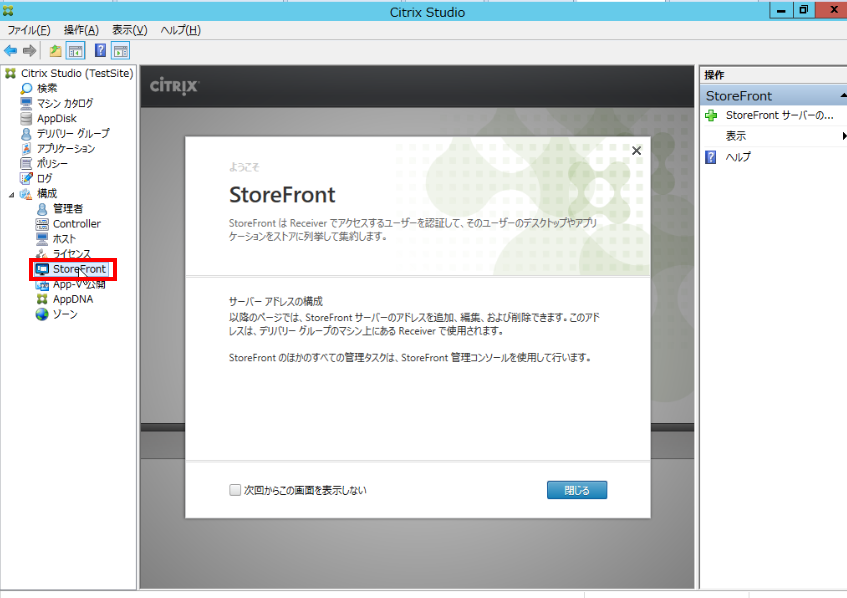Collapse the 構成 tree expander arrow
The width and height of the screenshot is (847, 598).
11,194
